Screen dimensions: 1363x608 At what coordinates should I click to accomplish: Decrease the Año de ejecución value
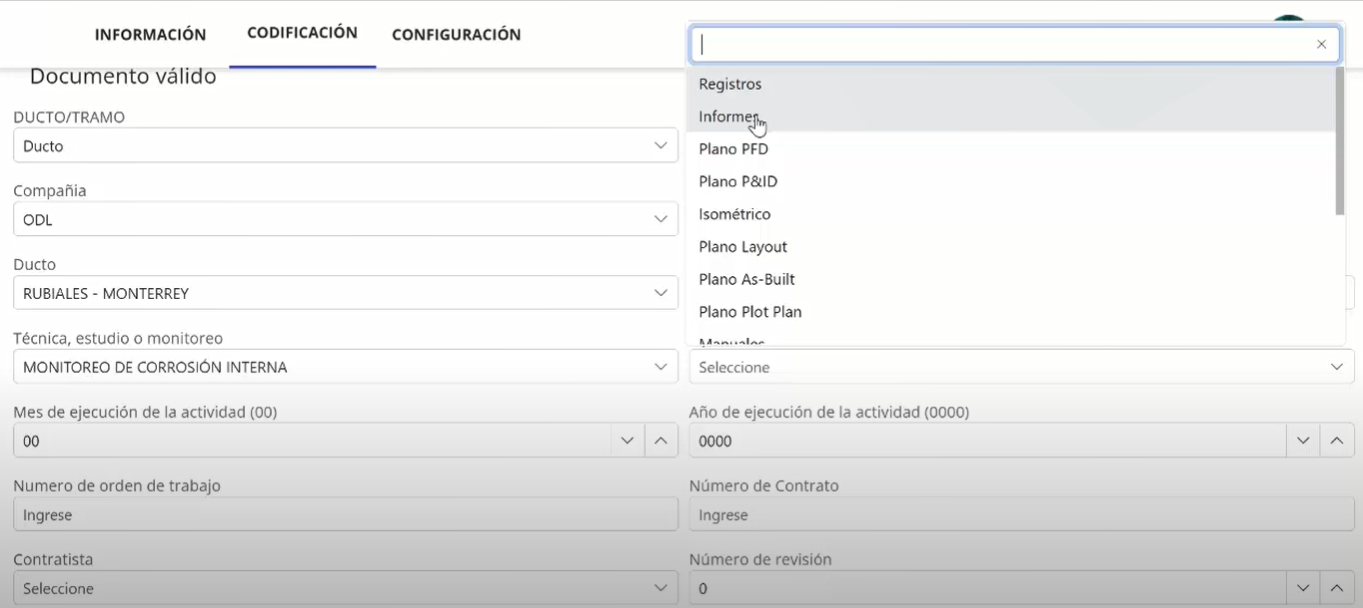(x=1302, y=441)
